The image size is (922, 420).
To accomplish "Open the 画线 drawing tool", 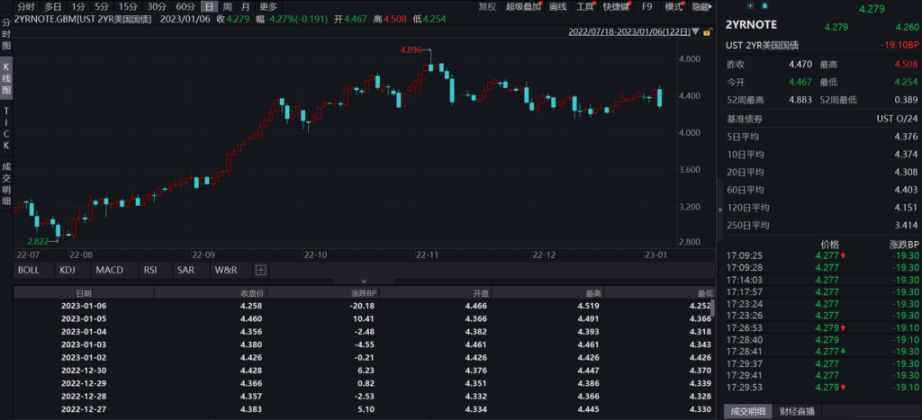I will point(557,7).
